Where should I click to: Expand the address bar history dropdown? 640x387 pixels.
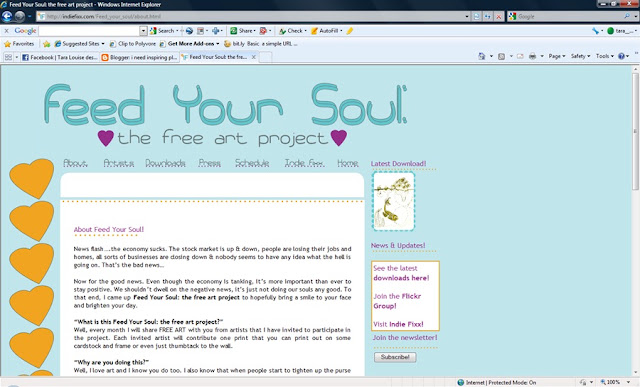pyautogui.click(x=467, y=16)
